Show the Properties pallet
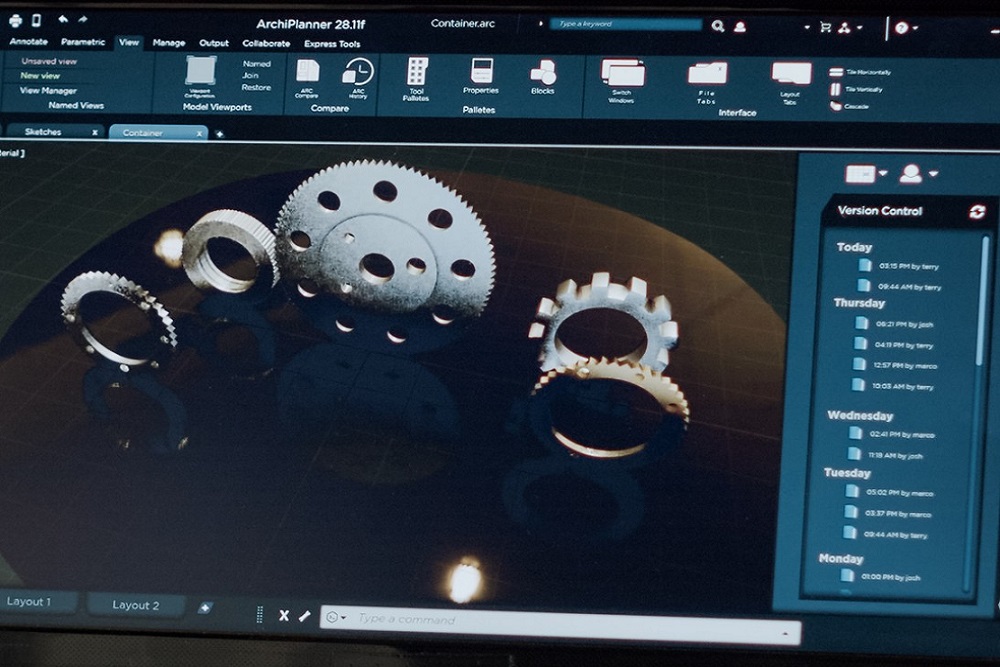1000x667 pixels. pos(481,73)
